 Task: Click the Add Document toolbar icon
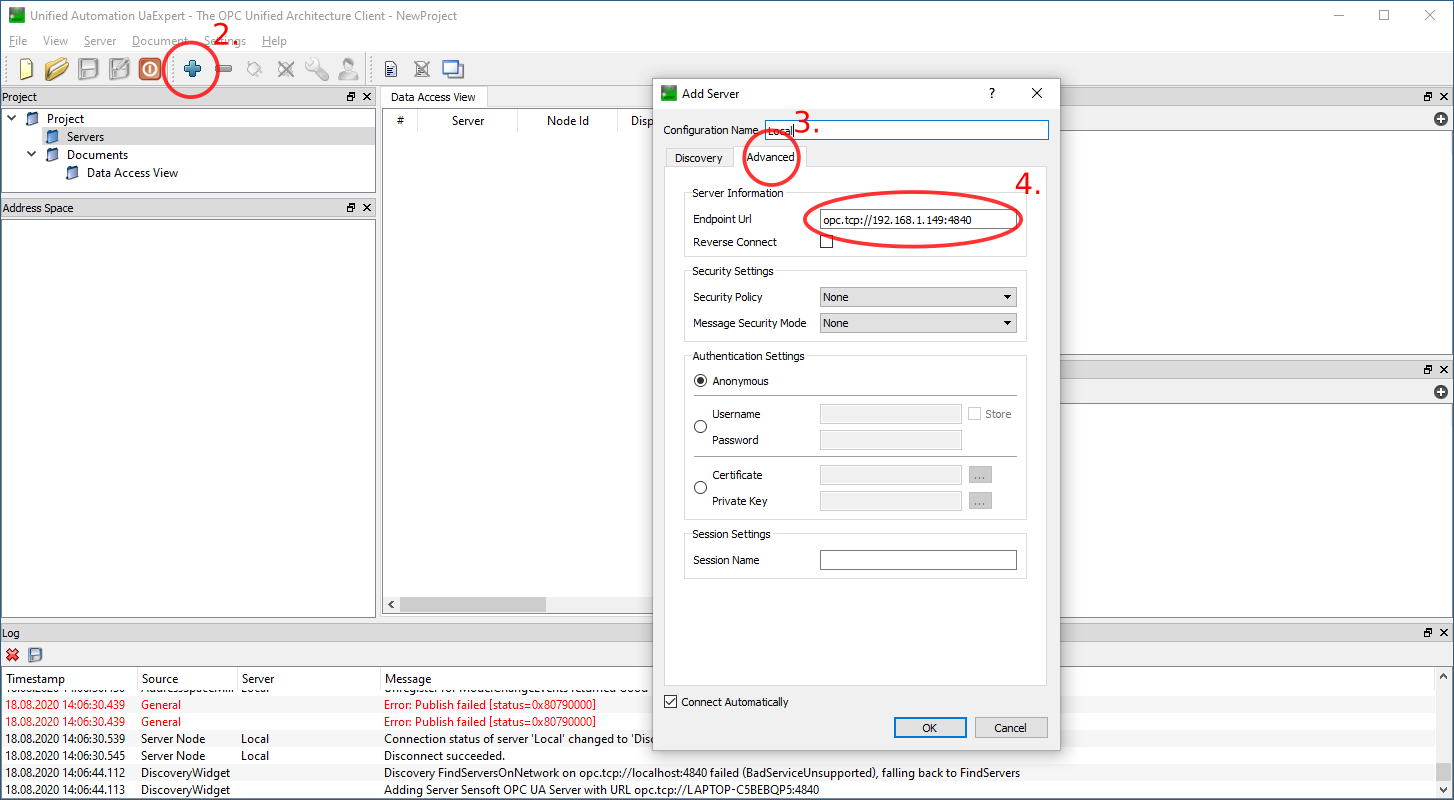tap(391, 69)
